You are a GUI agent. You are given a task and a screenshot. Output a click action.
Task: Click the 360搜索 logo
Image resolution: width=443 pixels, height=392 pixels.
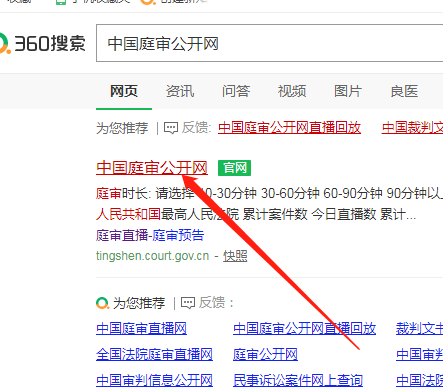tap(43, 43)
